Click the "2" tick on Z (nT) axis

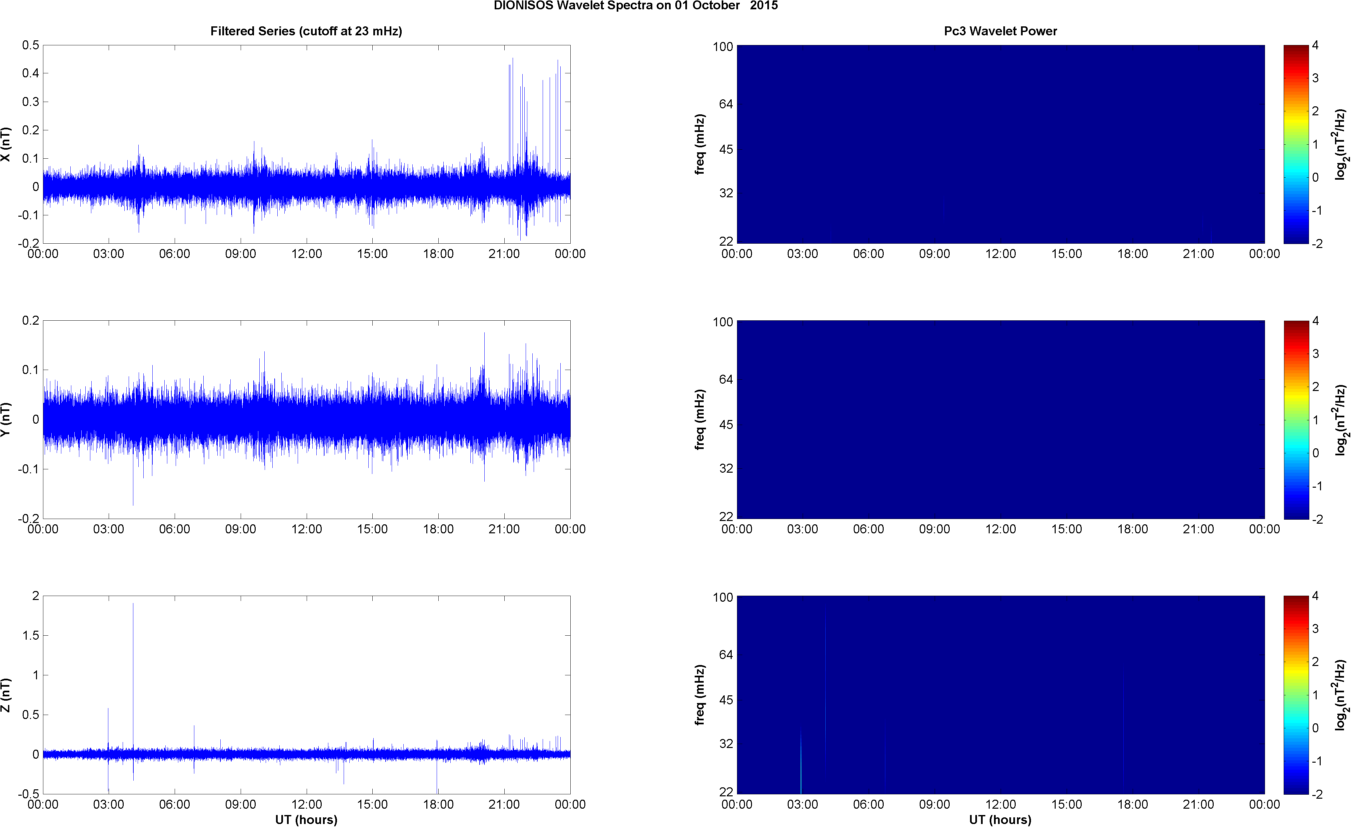coord(34,596)
